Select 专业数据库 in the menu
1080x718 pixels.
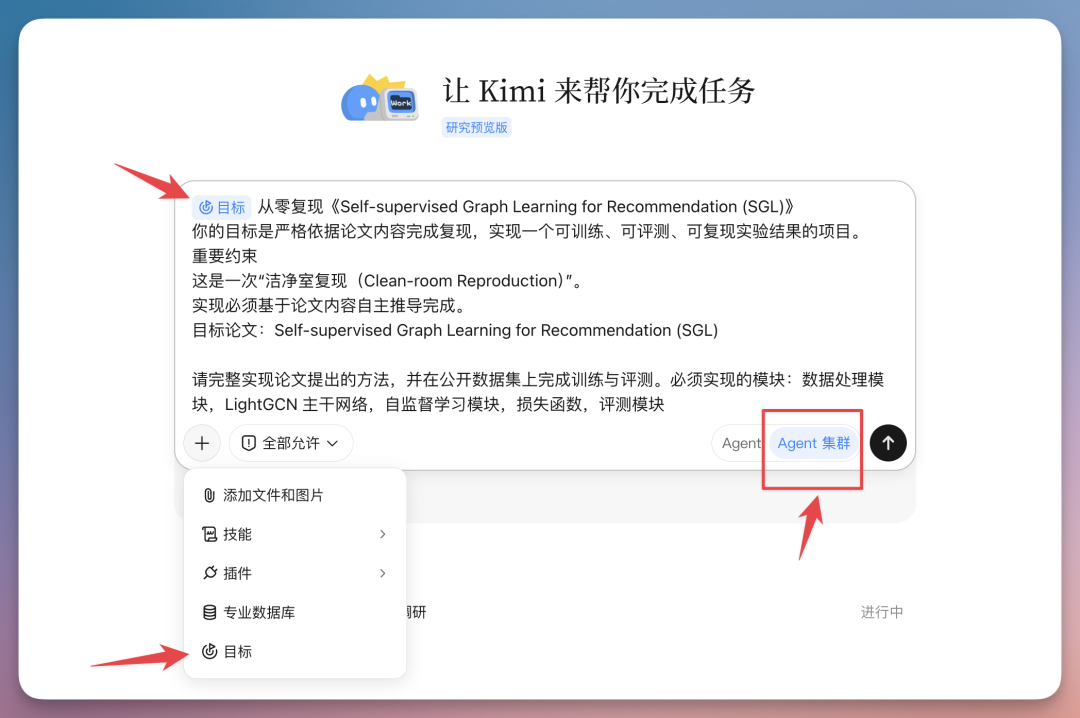295,613
